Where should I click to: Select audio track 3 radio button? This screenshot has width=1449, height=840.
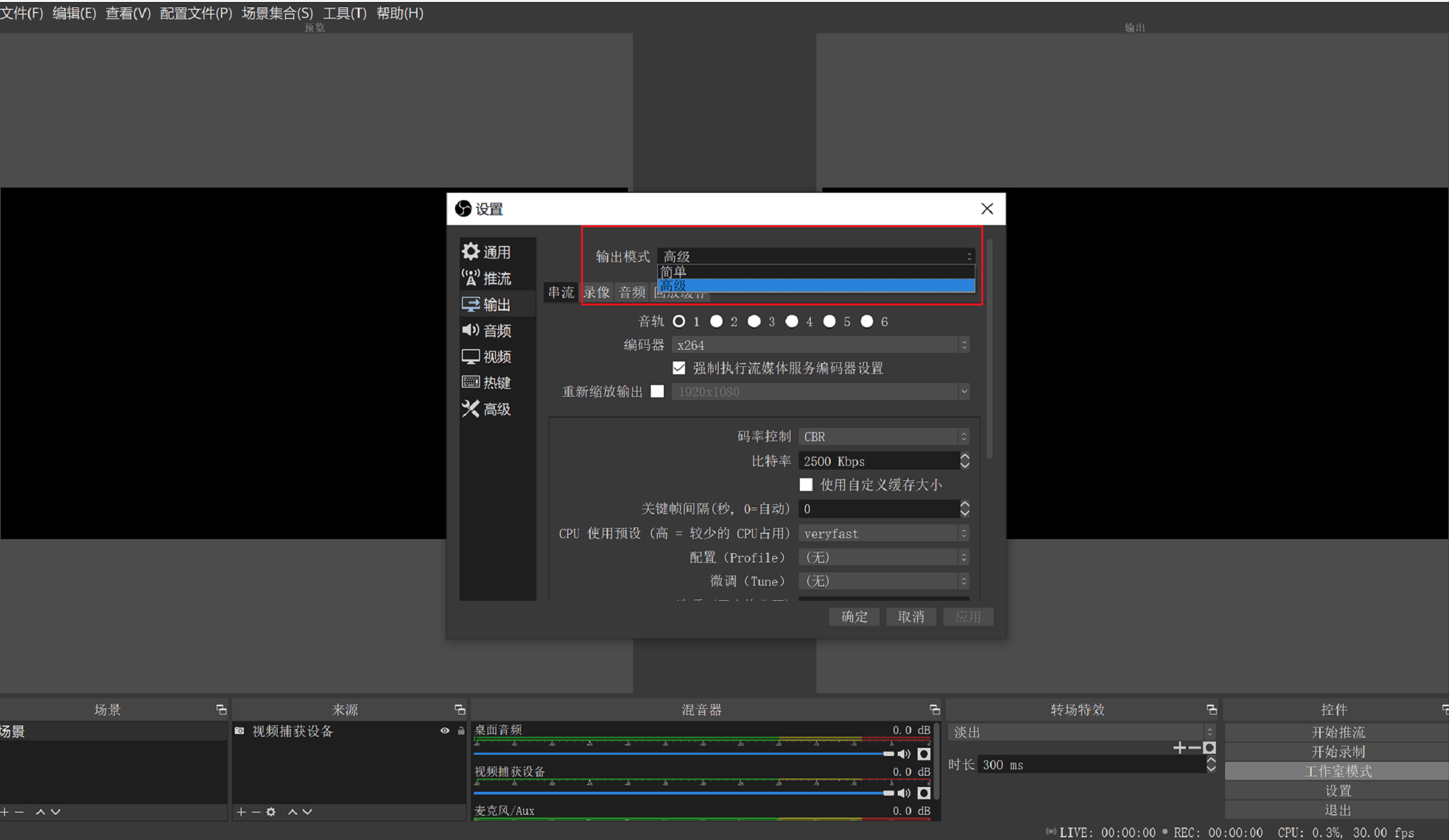[754, 321]
